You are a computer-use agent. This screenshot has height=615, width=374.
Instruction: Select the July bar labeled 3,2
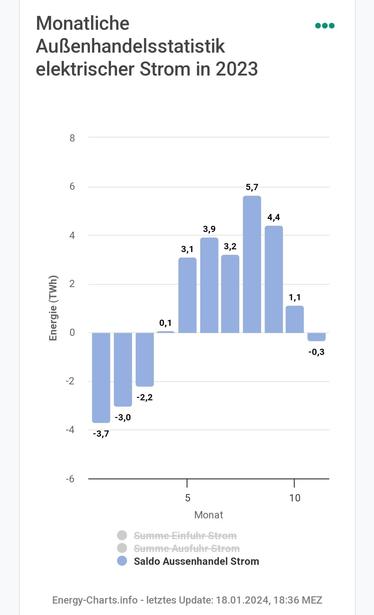(230, 294)
